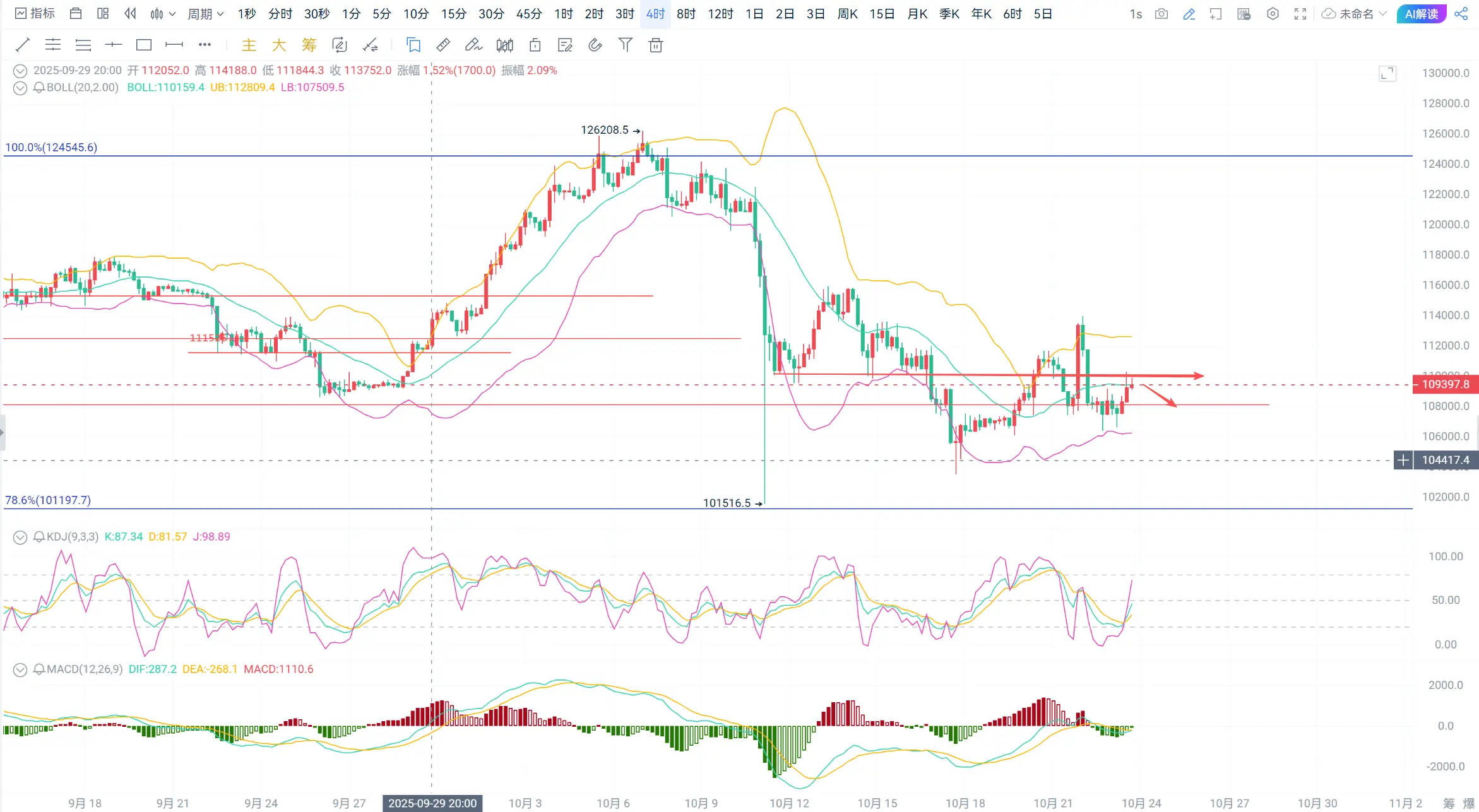Screen dimensions: 1479x812
Task: Open chart settings with the hexagon icon
Action: (x=1273, y=14)
